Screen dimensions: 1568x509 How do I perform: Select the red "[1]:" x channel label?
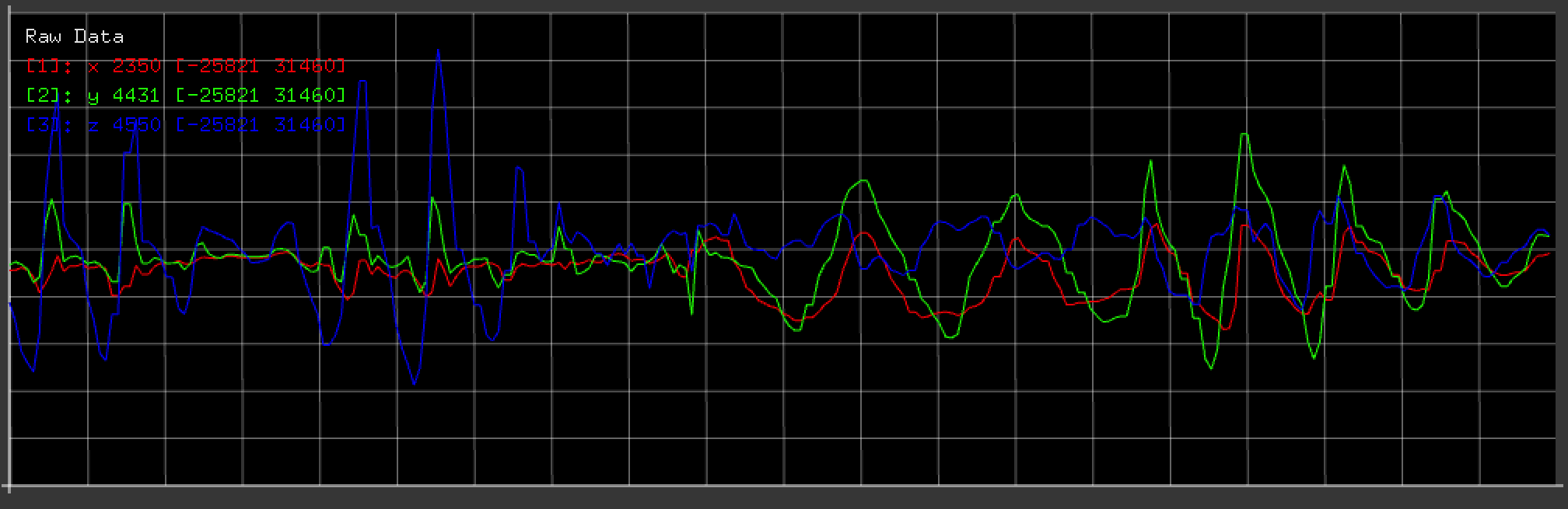click(x=48, y=66)
